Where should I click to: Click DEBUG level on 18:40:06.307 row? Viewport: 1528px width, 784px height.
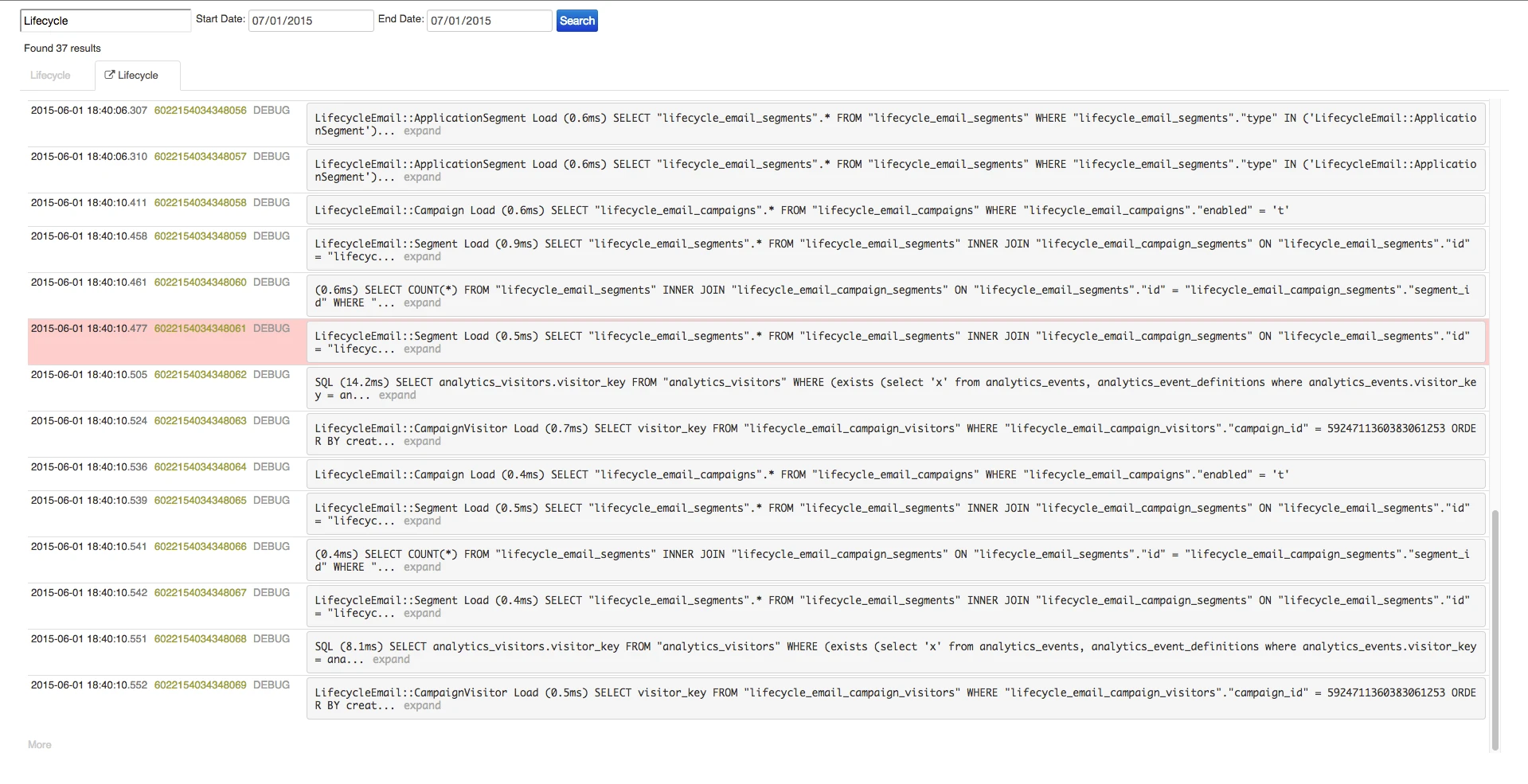click(x=271, y=111)
